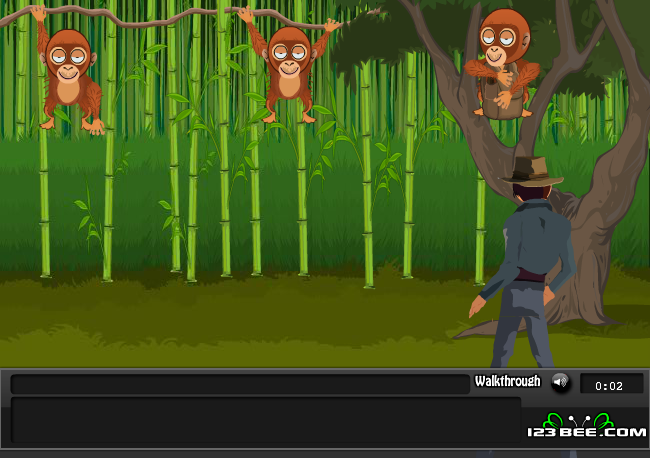Click the explorer's brown hat
650x458 pixels.
click(x=532, y=171)
